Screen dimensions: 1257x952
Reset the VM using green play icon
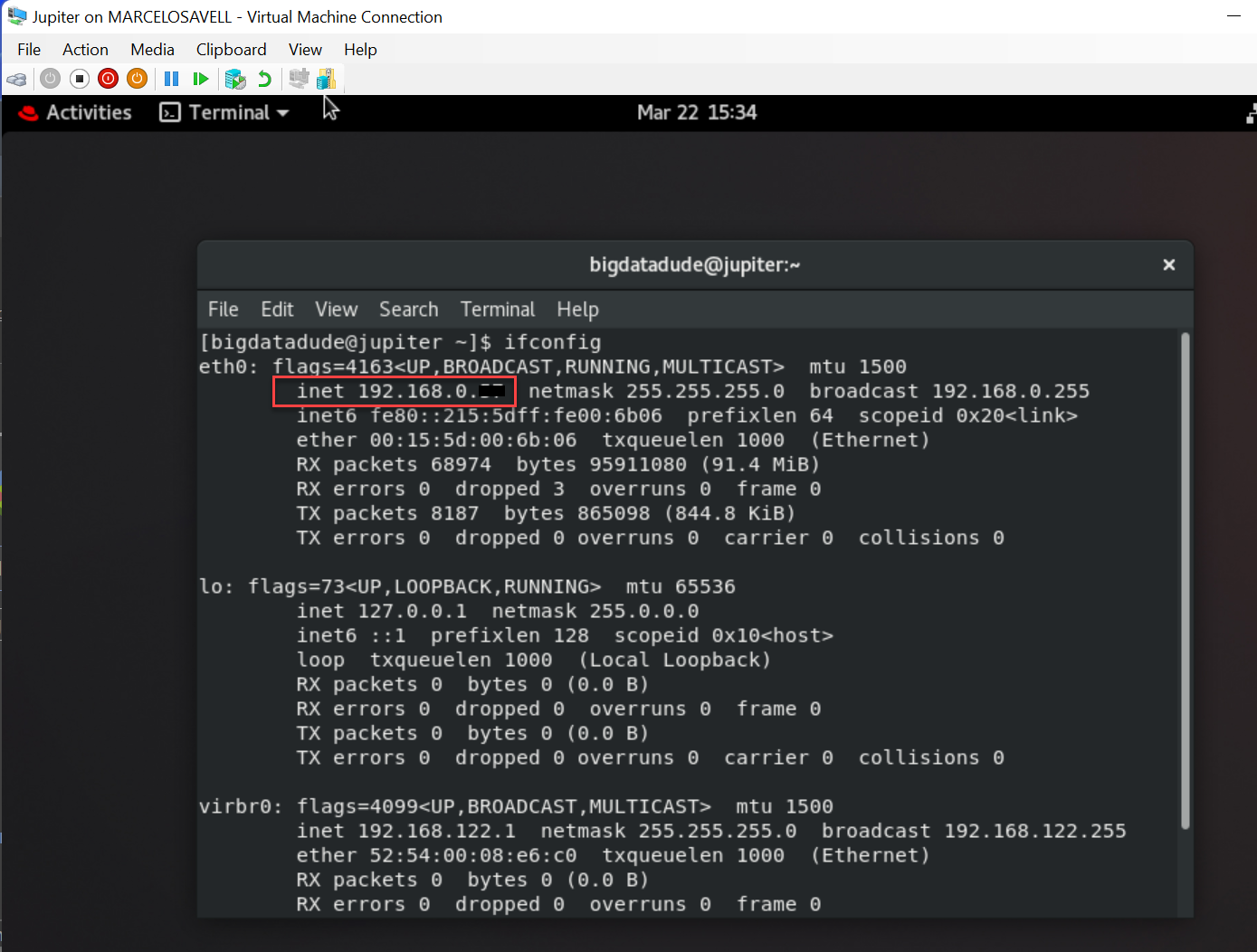pos(201,80)
